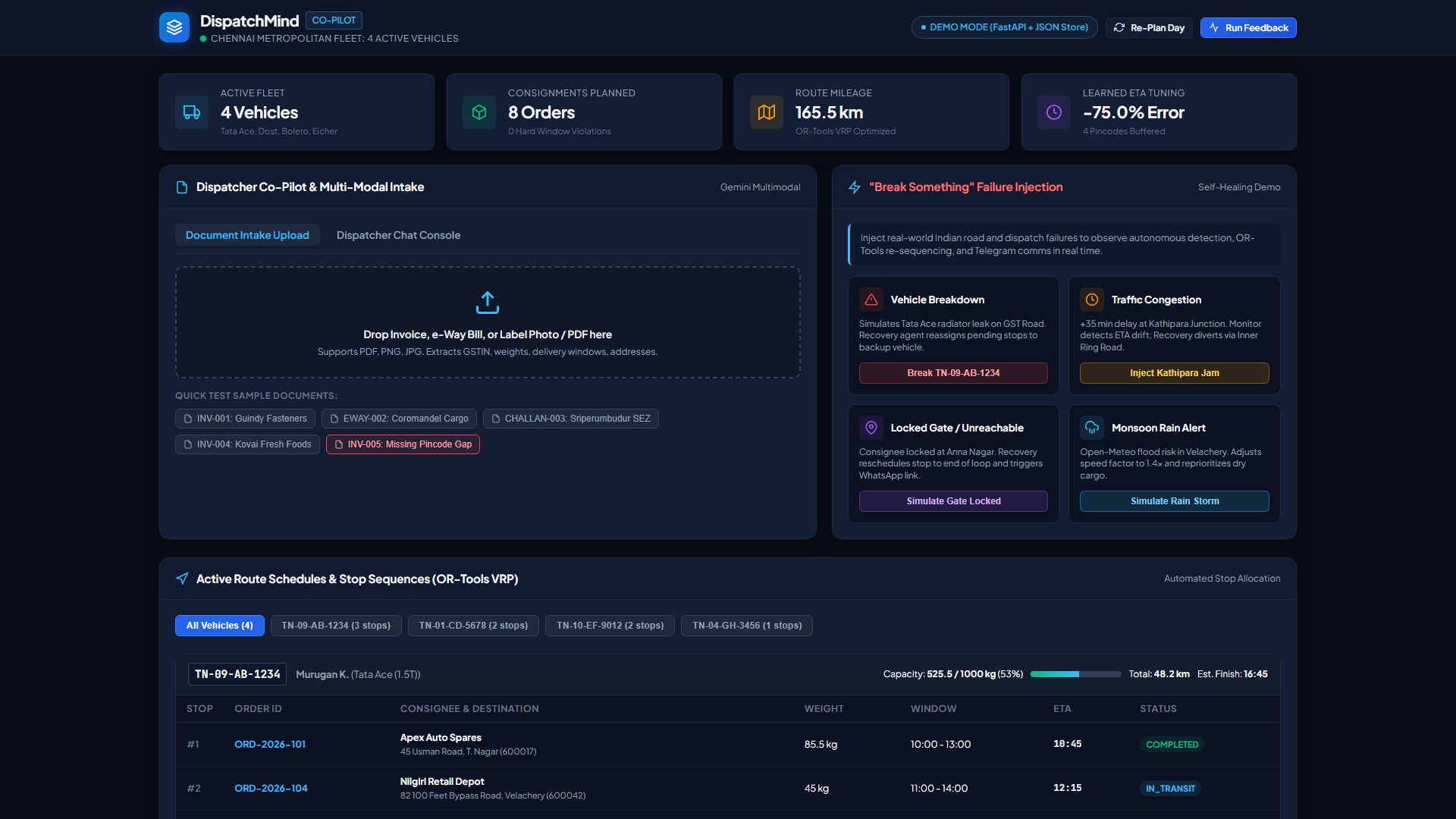Click the Simulate Rain Storm button
Viewport: 1456px width, 819px height.
[x=1174, y=501]
